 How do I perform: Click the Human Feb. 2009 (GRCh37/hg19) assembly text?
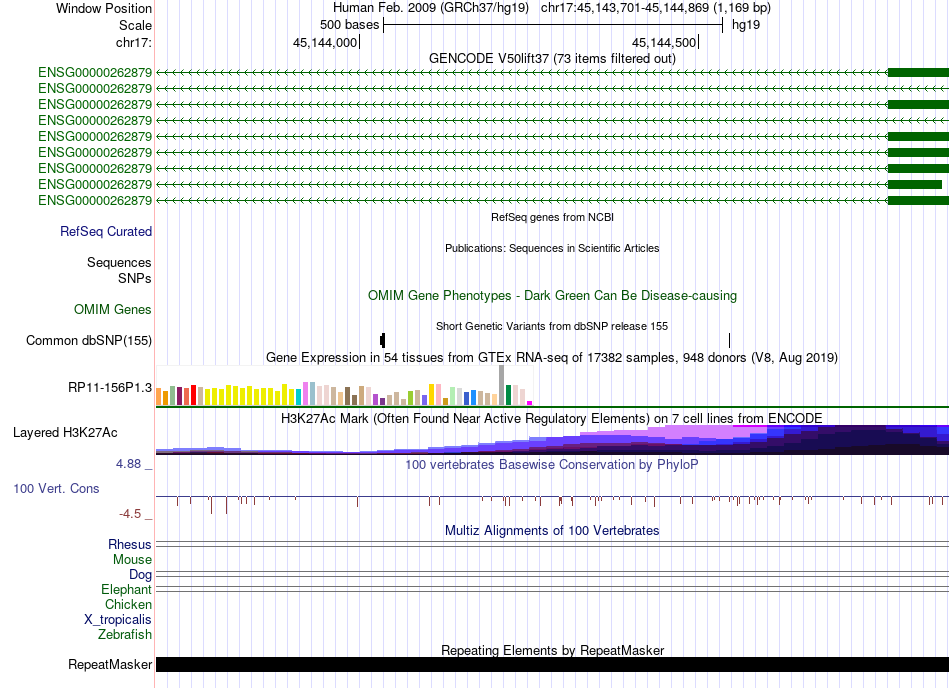pos(431,8)
